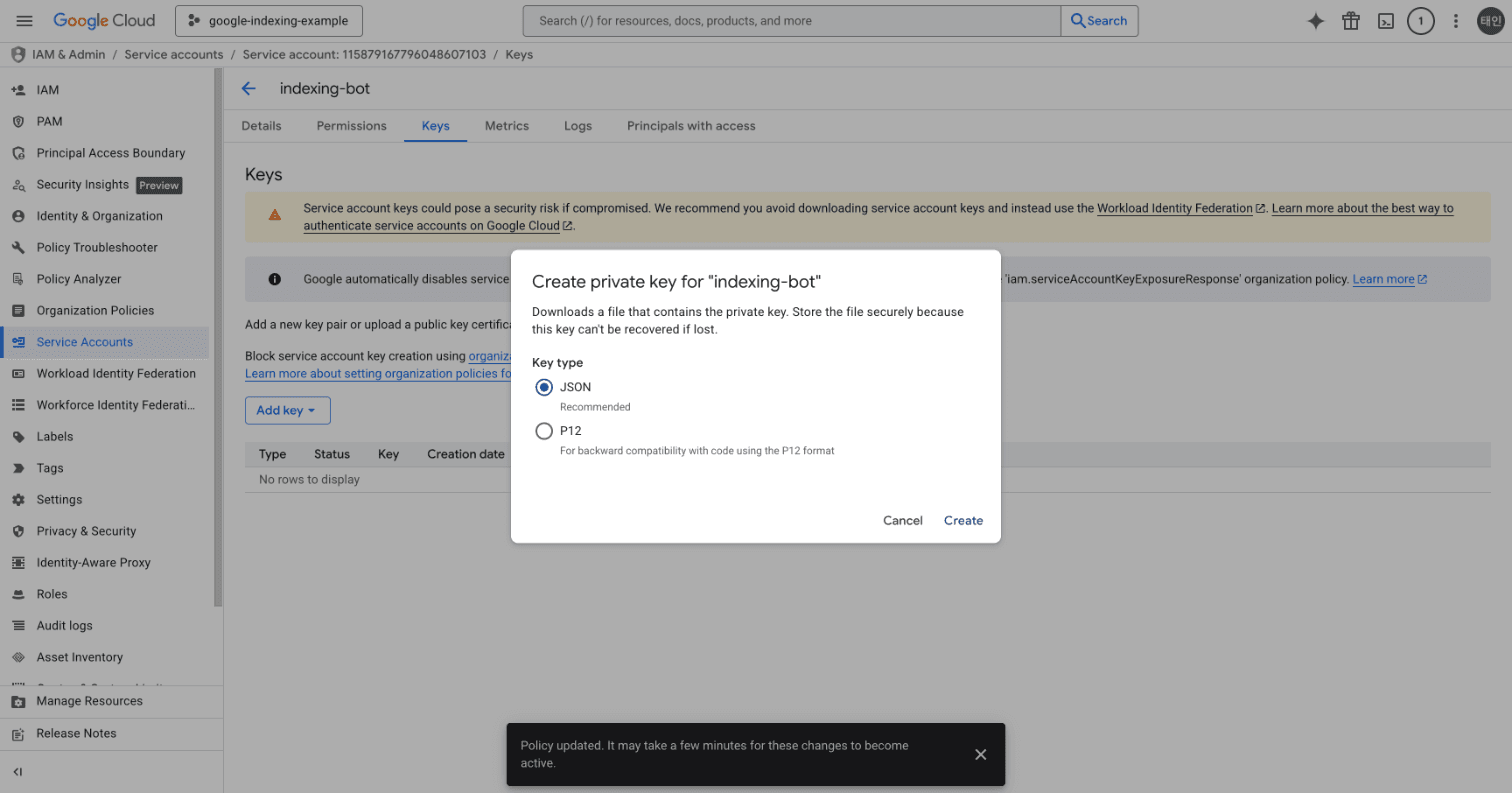Open the google-indexing-example project selector
The height and width of the screenshot is (793, 1512).
click(x=268, y=21)
